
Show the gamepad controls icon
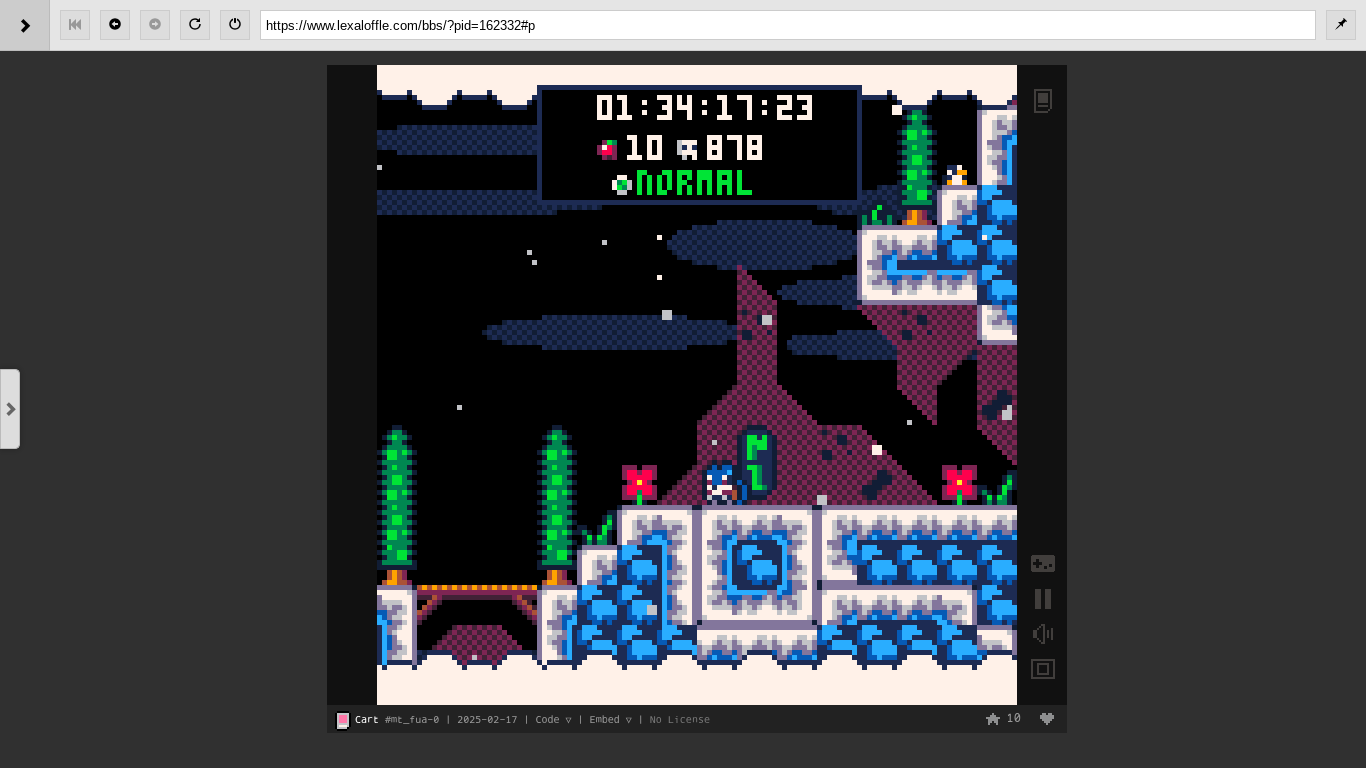click(1043, 564)
